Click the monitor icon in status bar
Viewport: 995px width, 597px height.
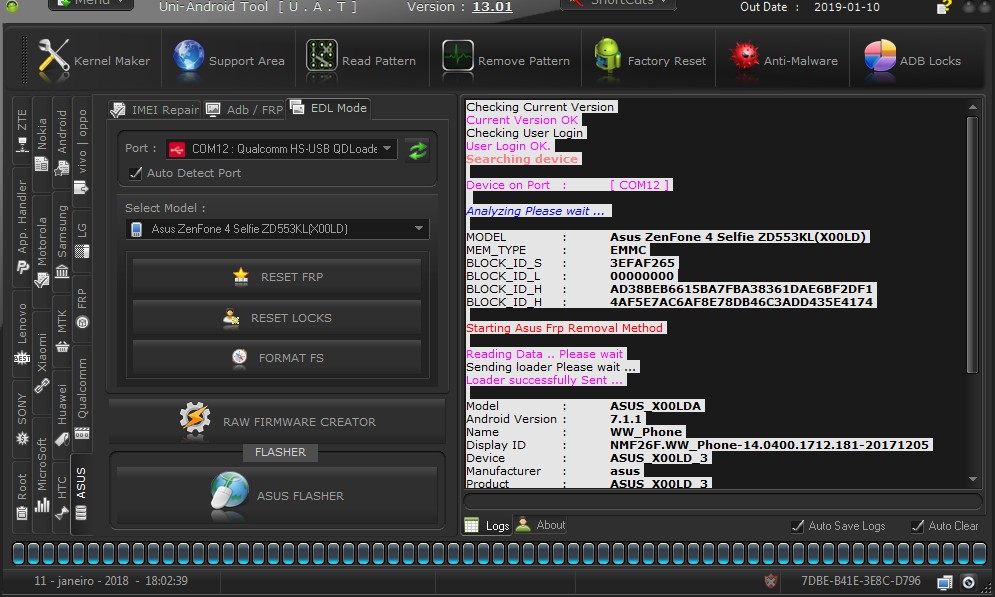click(x=944, y=582)
